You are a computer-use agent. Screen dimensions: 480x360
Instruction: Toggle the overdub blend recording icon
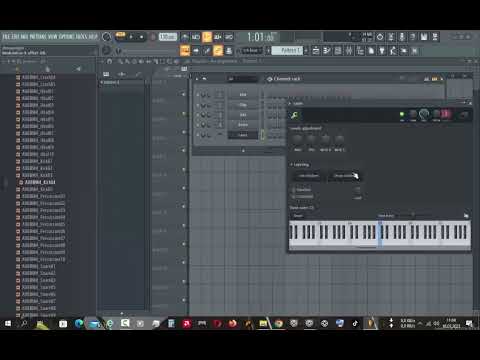click(x=218, y=37)
